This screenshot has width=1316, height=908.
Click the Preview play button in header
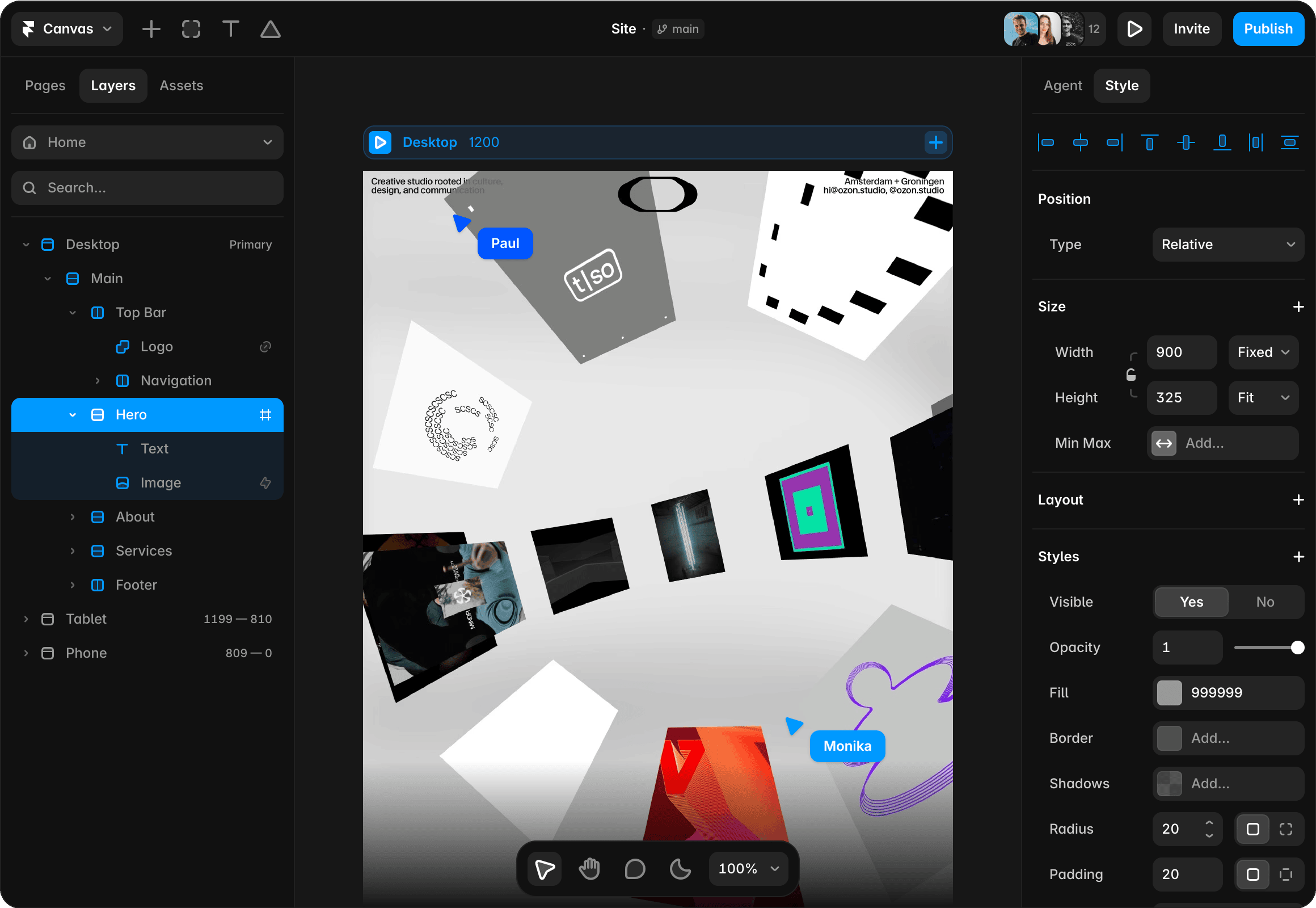1134,29
